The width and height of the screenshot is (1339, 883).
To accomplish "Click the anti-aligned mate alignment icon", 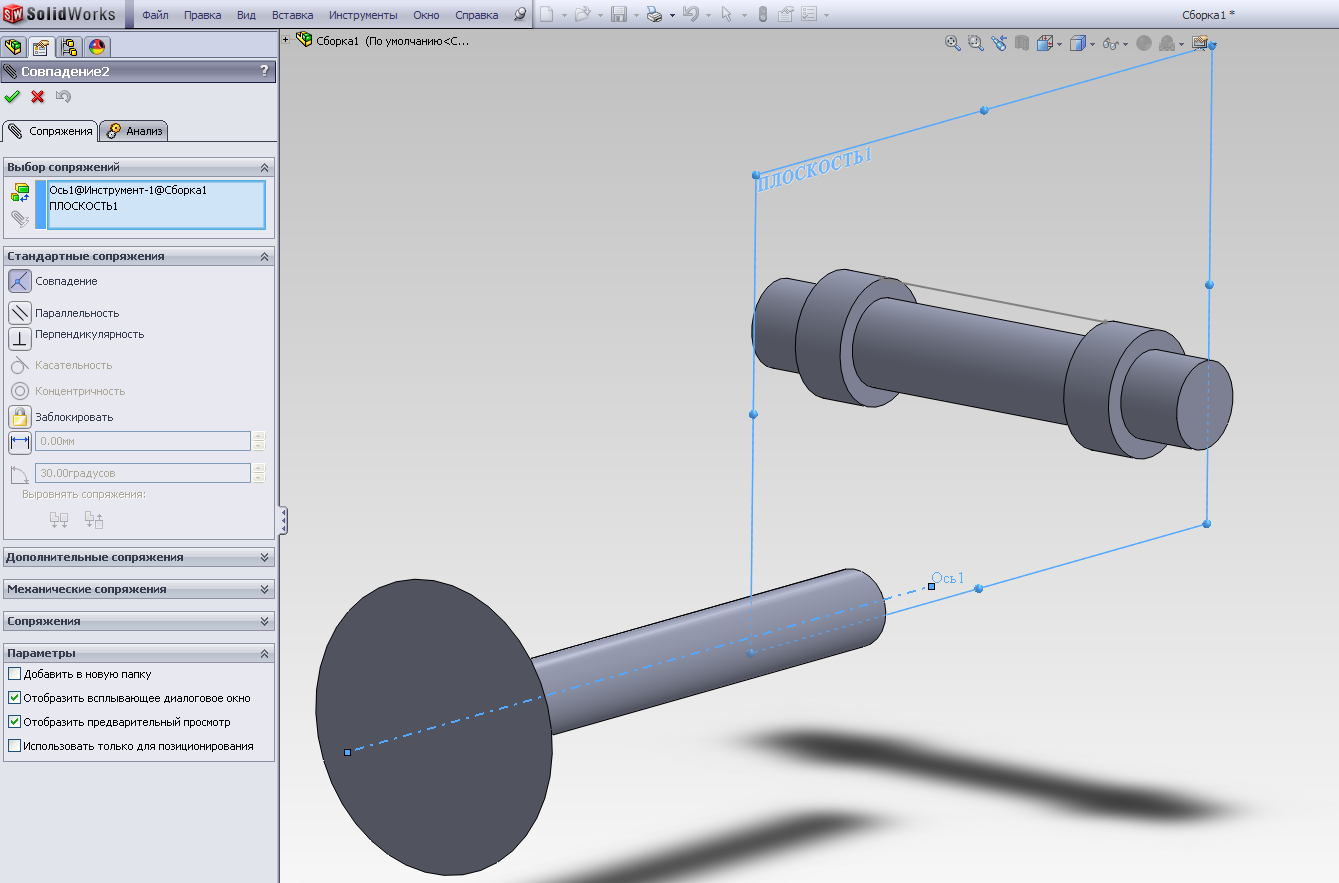I will [x=94, y=519].
